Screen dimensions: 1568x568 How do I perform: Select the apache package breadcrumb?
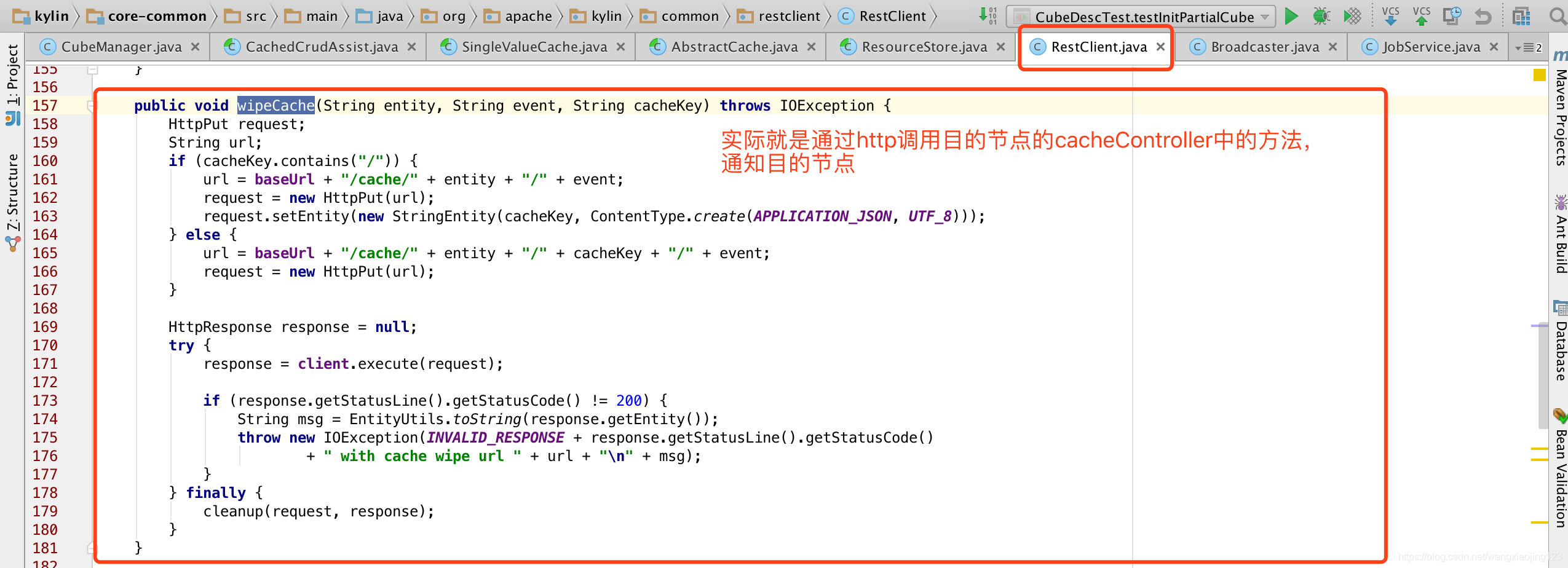coord(518,16)
